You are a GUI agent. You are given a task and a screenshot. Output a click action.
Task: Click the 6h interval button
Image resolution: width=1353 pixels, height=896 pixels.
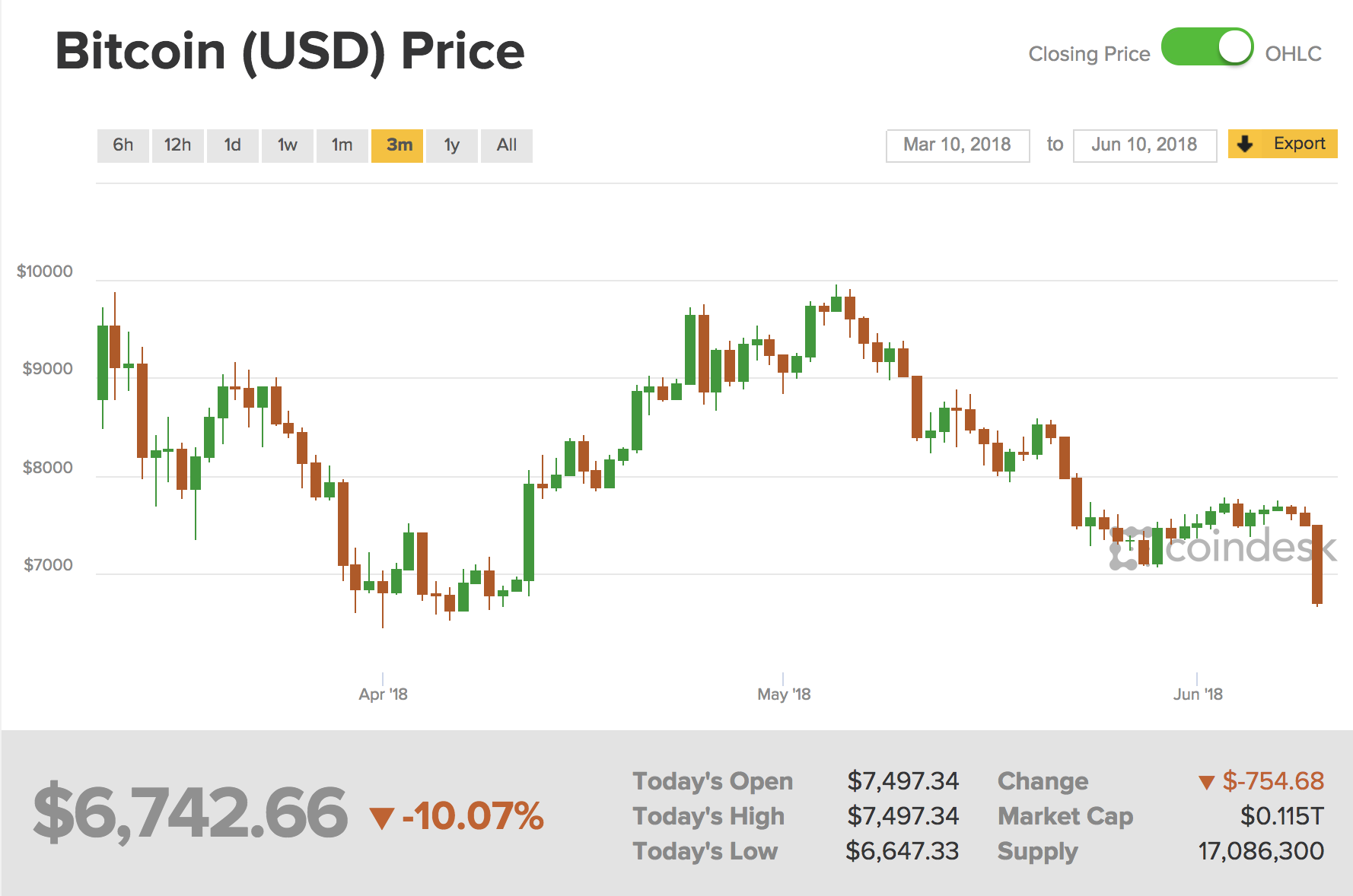(x=123, y=145)
